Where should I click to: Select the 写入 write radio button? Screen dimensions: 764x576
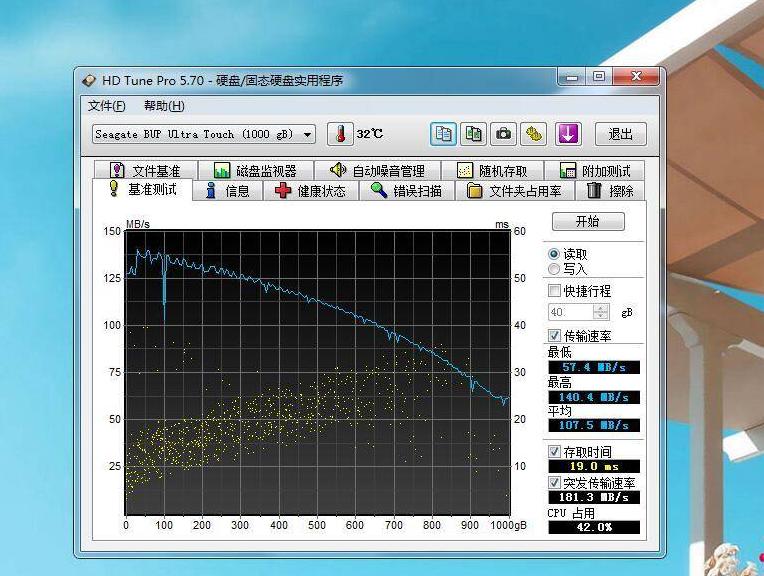[554, 269]
